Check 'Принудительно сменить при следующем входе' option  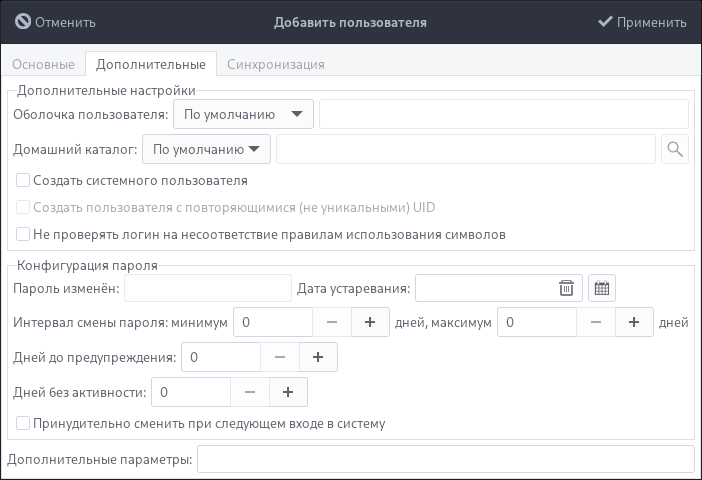click(x=23, y=424)
